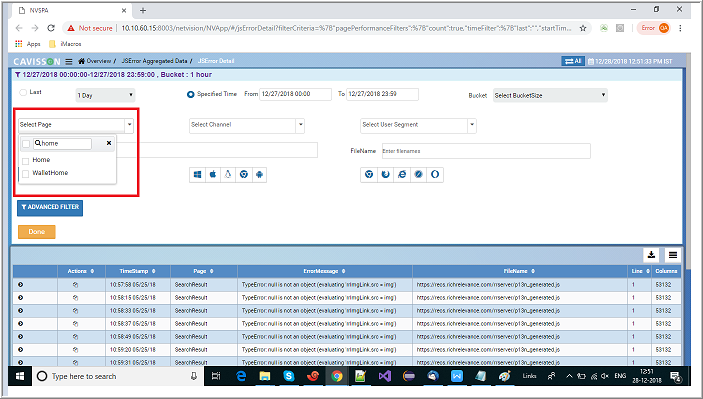This screenshot has width=703, height=399.
Task: Click the To date field
Action: pyautogui.click(x=382, y=94)
